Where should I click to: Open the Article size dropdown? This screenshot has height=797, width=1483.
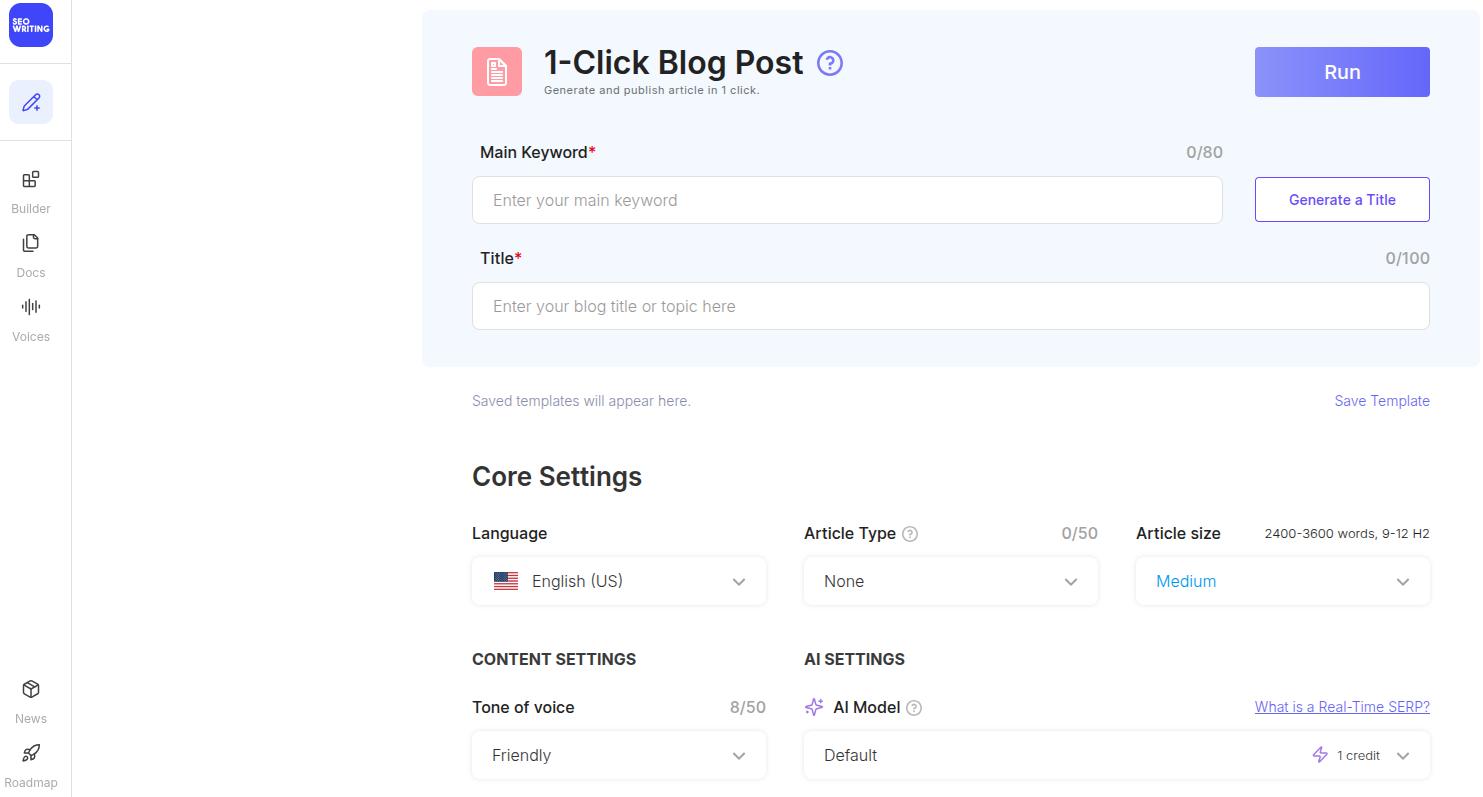[1282, 580]
